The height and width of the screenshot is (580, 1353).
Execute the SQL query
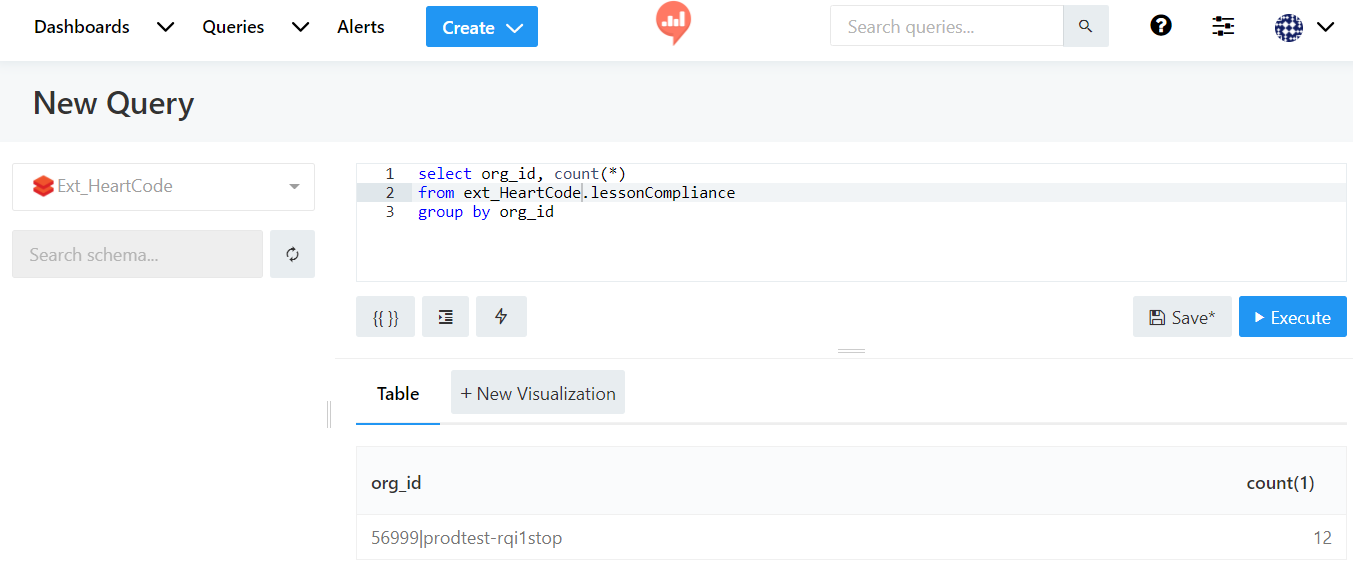(1292, 316)
